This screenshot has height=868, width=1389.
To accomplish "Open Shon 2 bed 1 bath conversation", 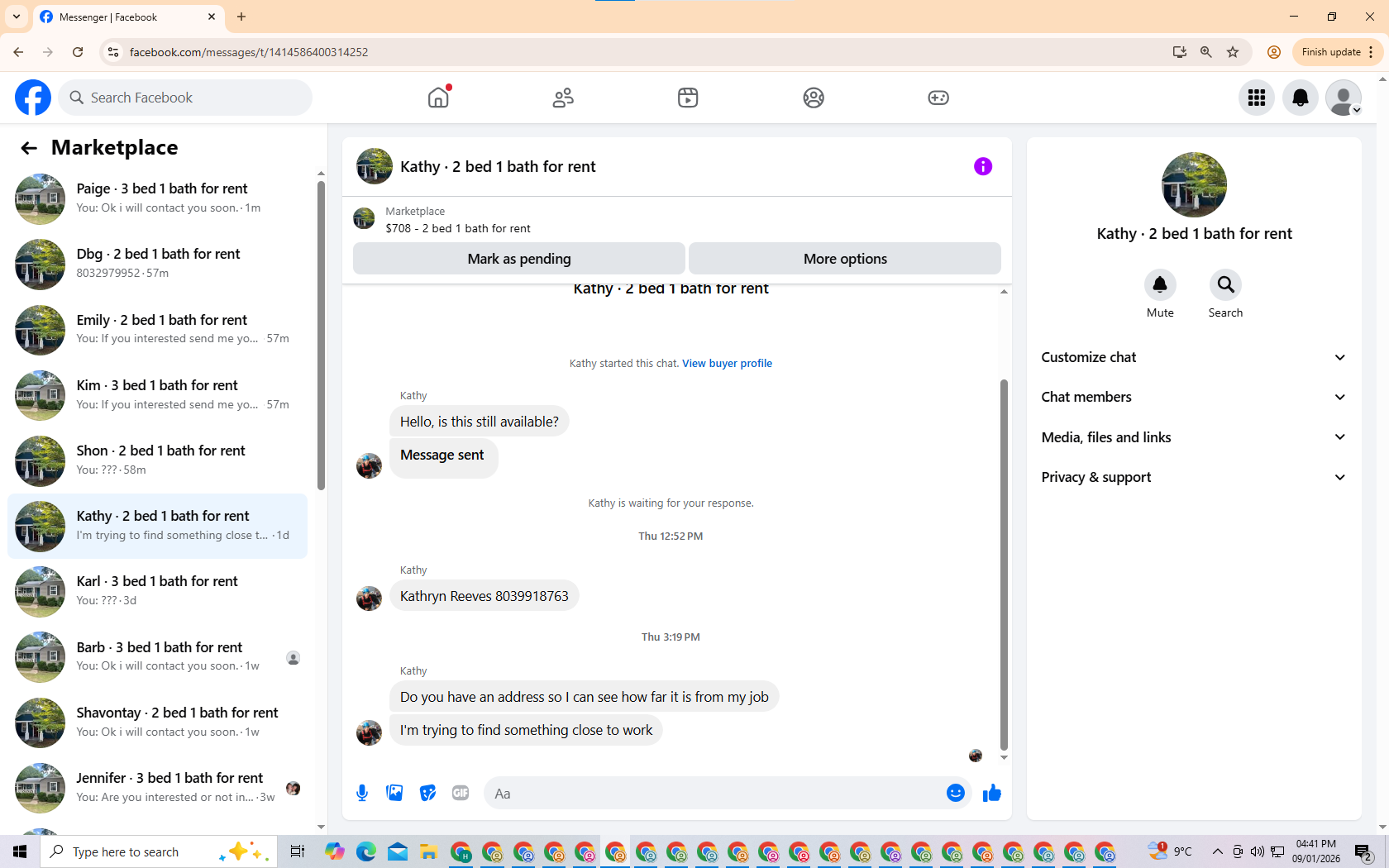I will (158, 460).
